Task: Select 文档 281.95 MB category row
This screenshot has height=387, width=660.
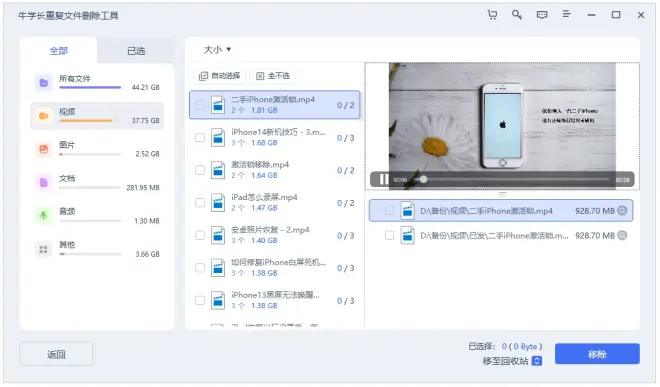Action: click(x=97, y=182)
